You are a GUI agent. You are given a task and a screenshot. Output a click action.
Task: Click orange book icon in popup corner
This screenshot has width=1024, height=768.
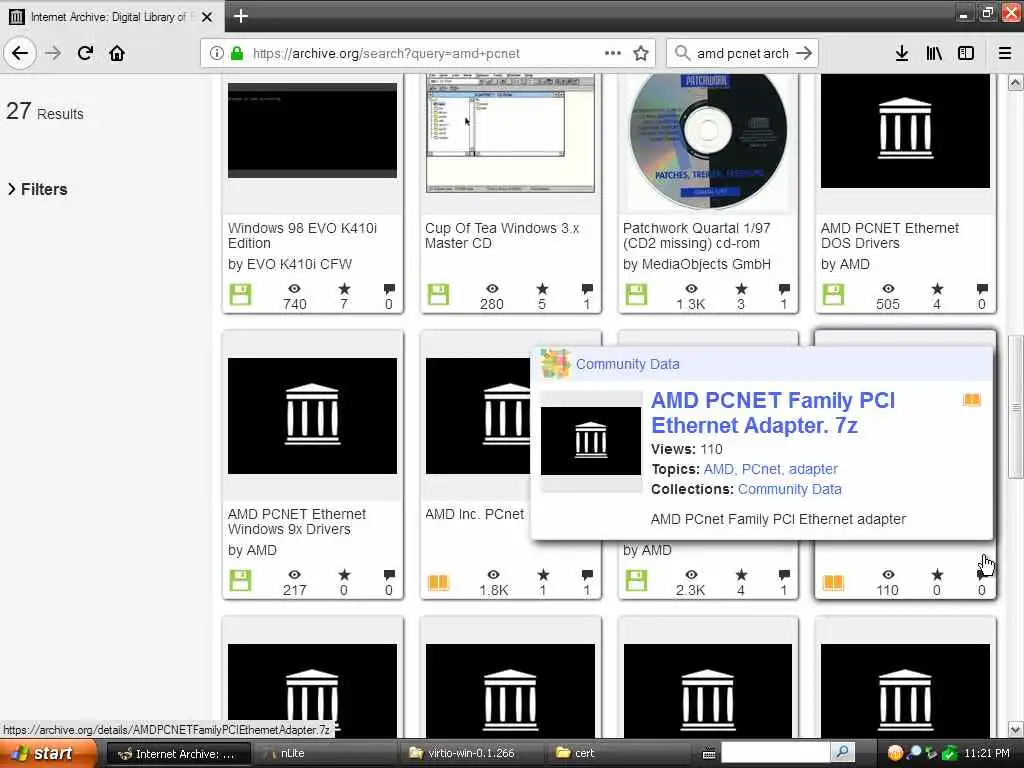(972, 400)
